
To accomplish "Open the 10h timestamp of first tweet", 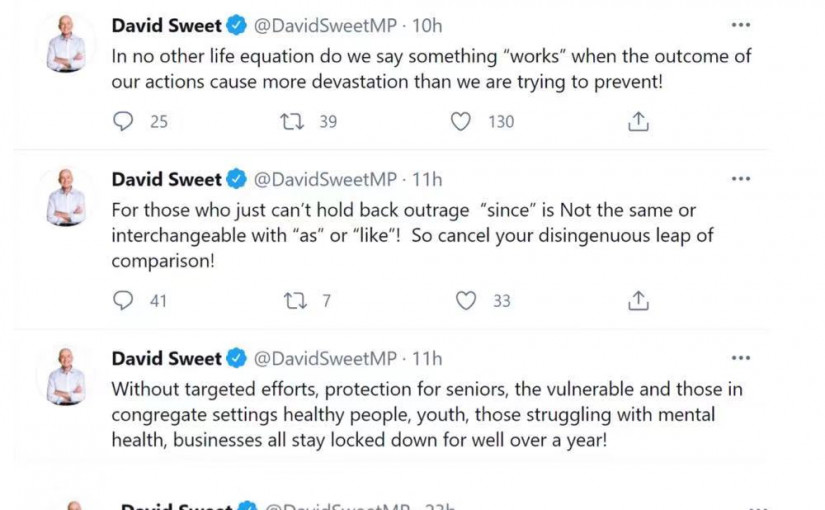I will [428, 25].
